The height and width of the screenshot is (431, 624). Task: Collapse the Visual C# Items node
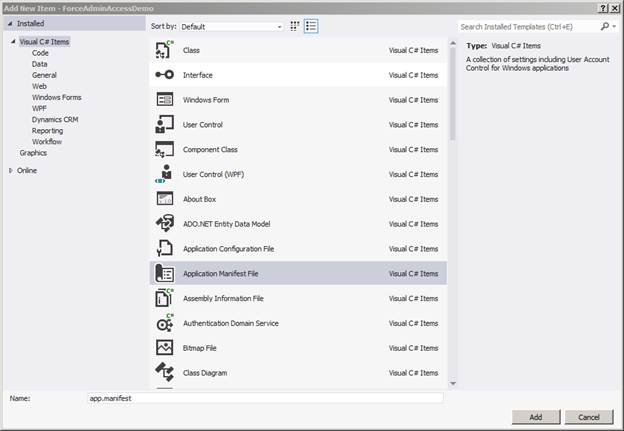click(x=12, y=42)
